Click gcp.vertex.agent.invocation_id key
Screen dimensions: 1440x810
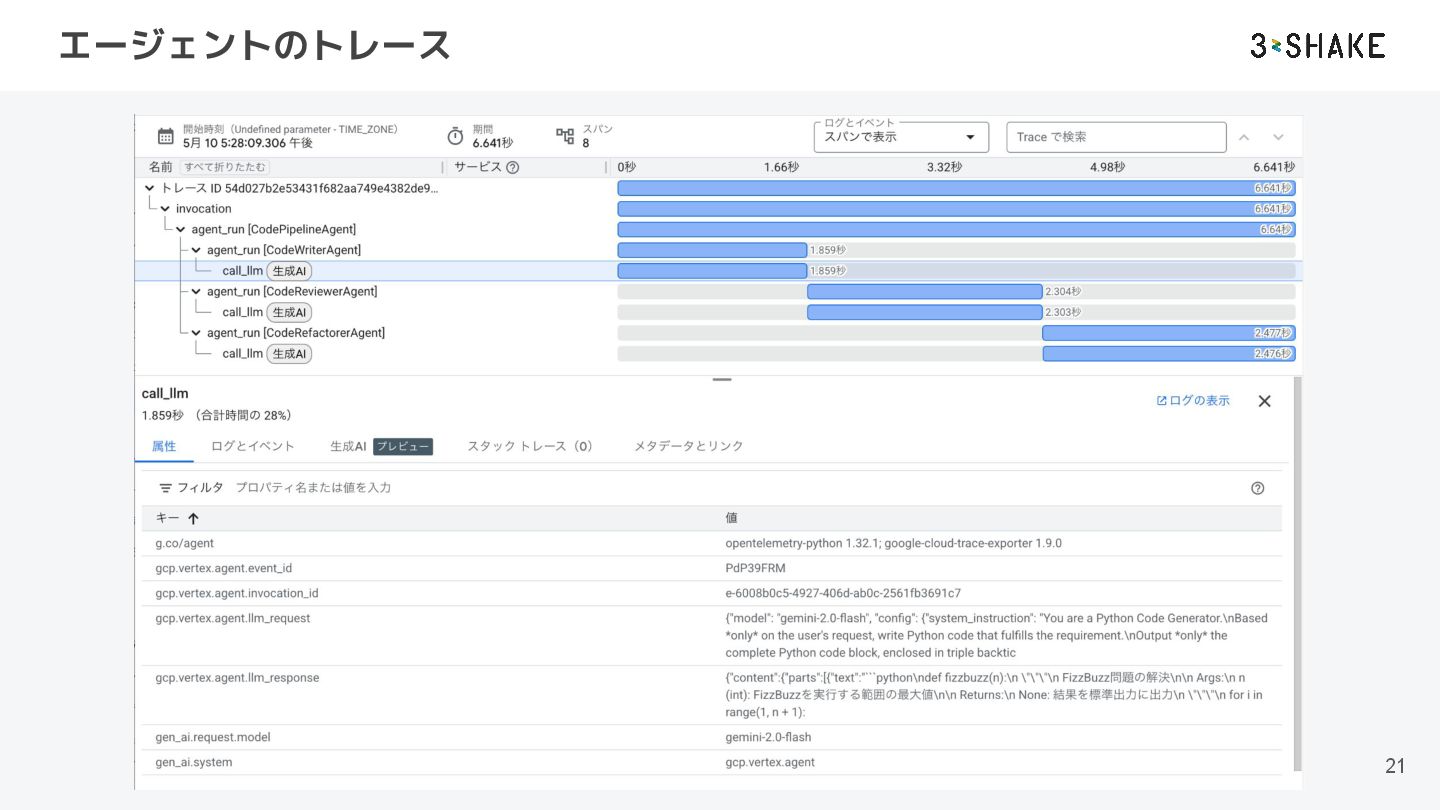(x=237, y=593)
